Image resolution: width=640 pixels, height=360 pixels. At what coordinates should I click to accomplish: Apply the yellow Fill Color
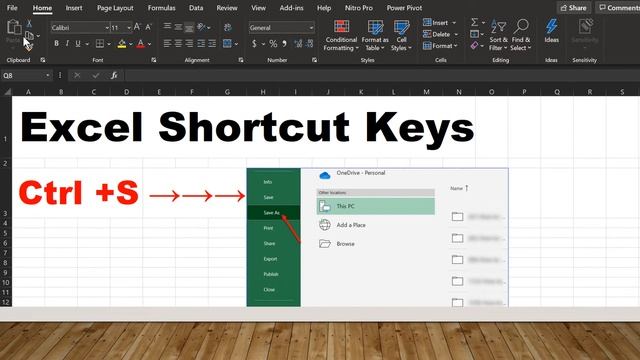[x=122, y=43]
